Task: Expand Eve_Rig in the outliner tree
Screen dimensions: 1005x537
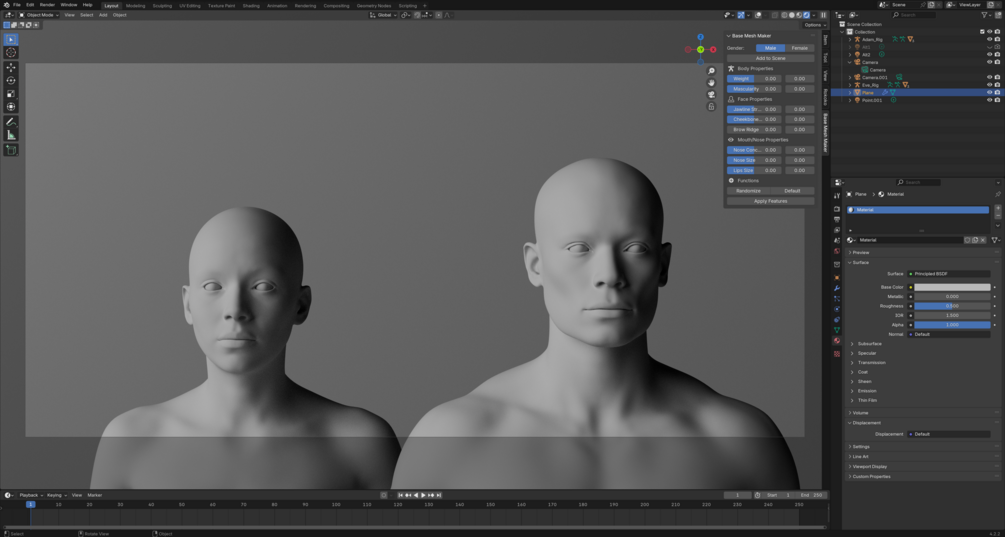Action: [x=850, y=85]
